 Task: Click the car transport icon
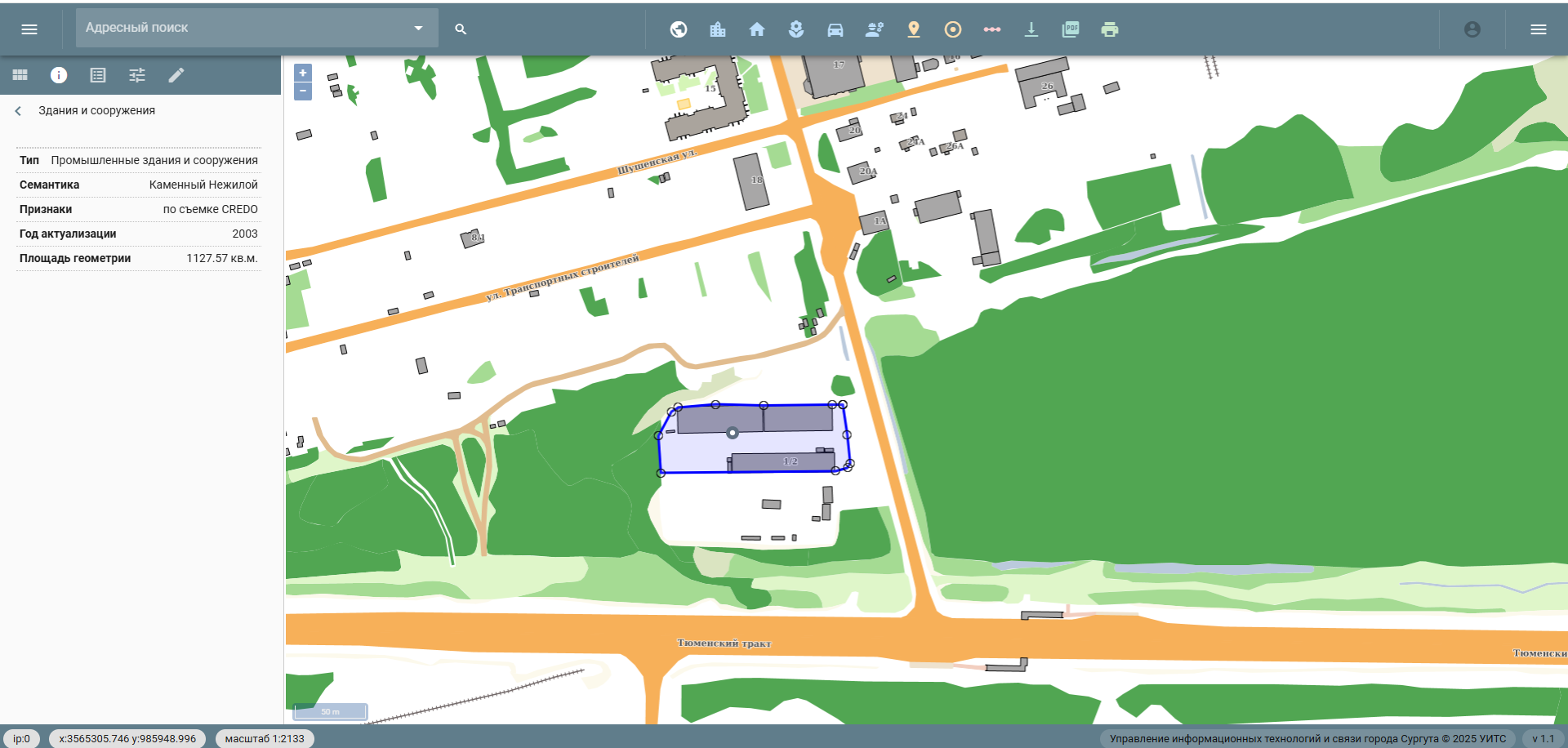(x=835, y=29)
